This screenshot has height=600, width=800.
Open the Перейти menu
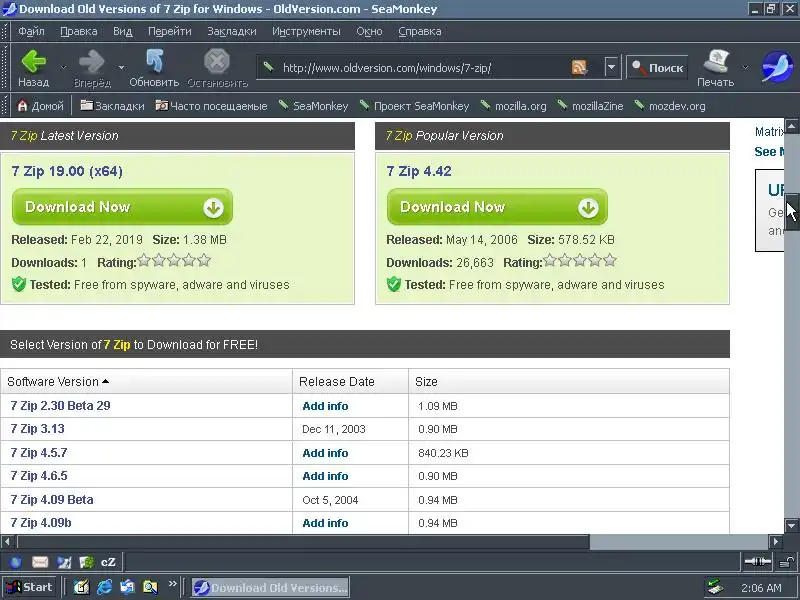pos(169,31)
